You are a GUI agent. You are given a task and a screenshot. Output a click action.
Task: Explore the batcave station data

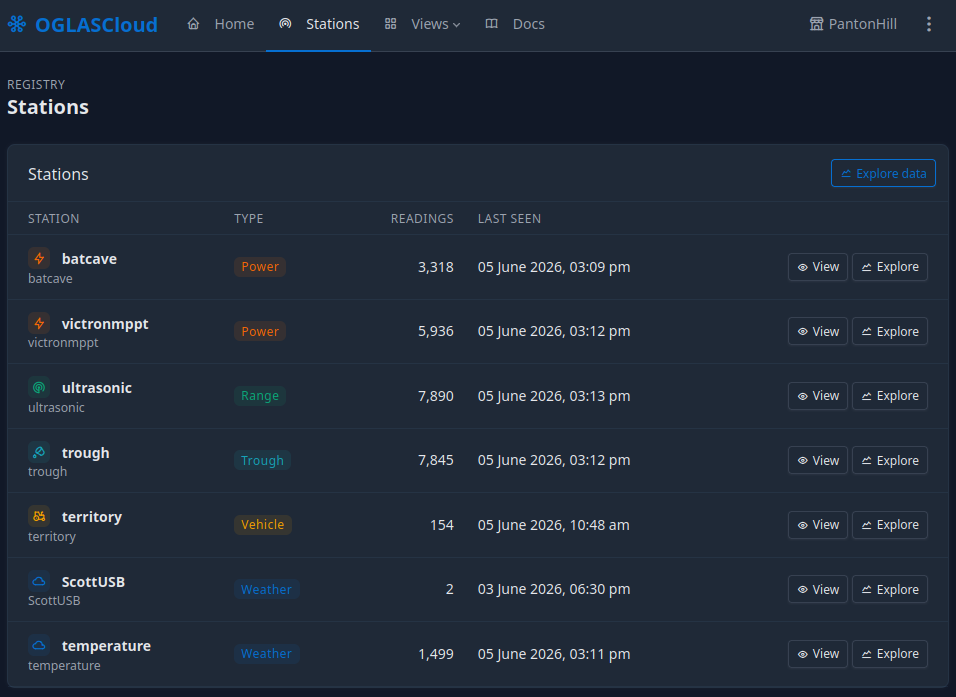coord(890,267)
